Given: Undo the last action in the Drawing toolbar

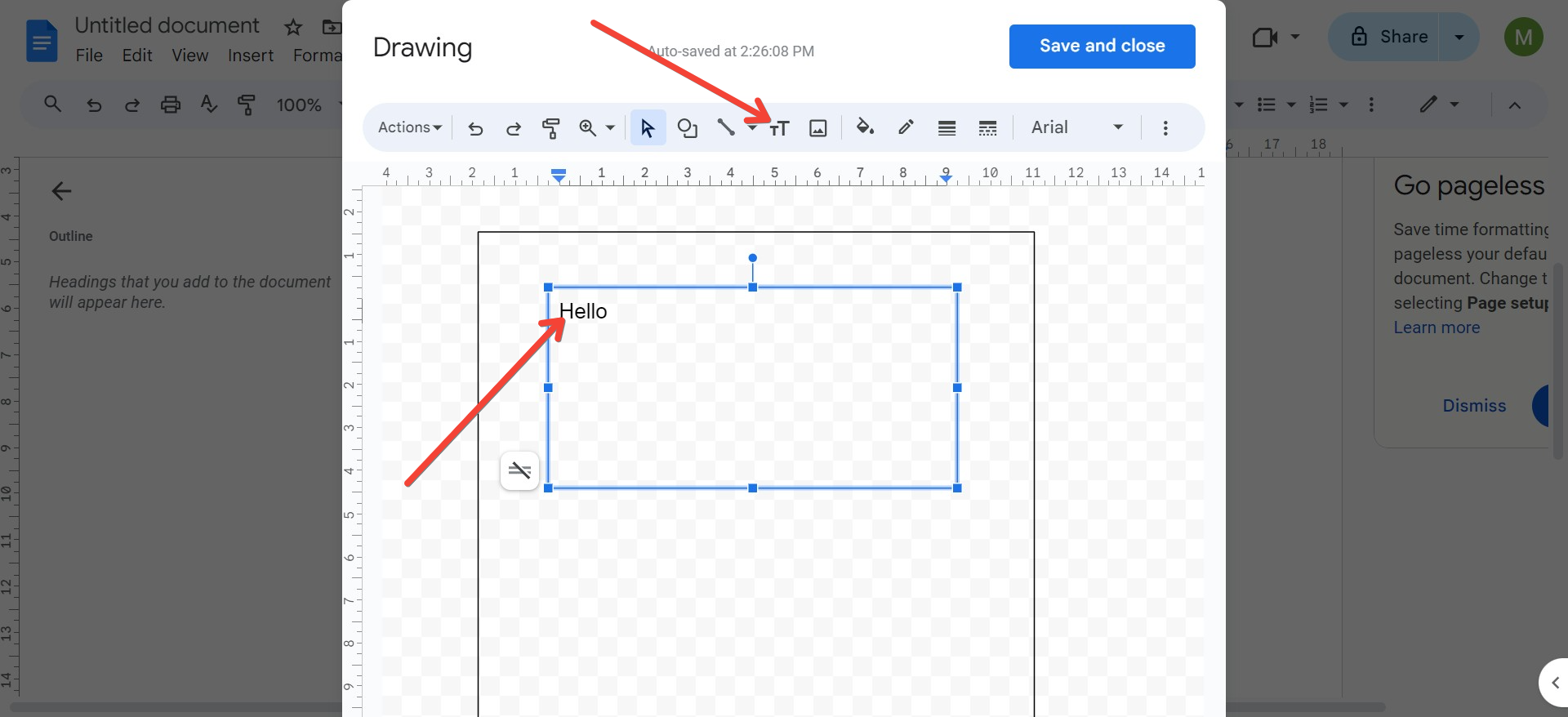Looking at the screenshot, I should point(475,128).
